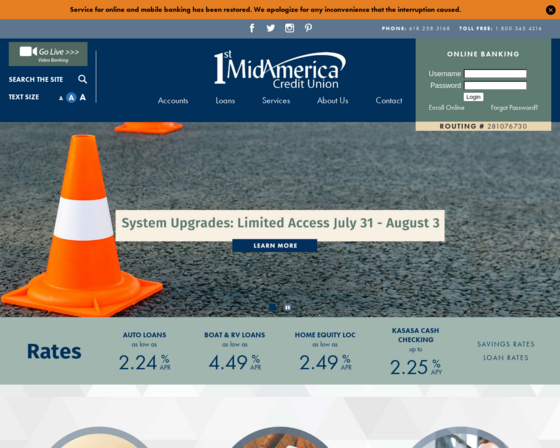Click the toll free number 1.800.345.4216
560x448 pixels.
[519, 29]
